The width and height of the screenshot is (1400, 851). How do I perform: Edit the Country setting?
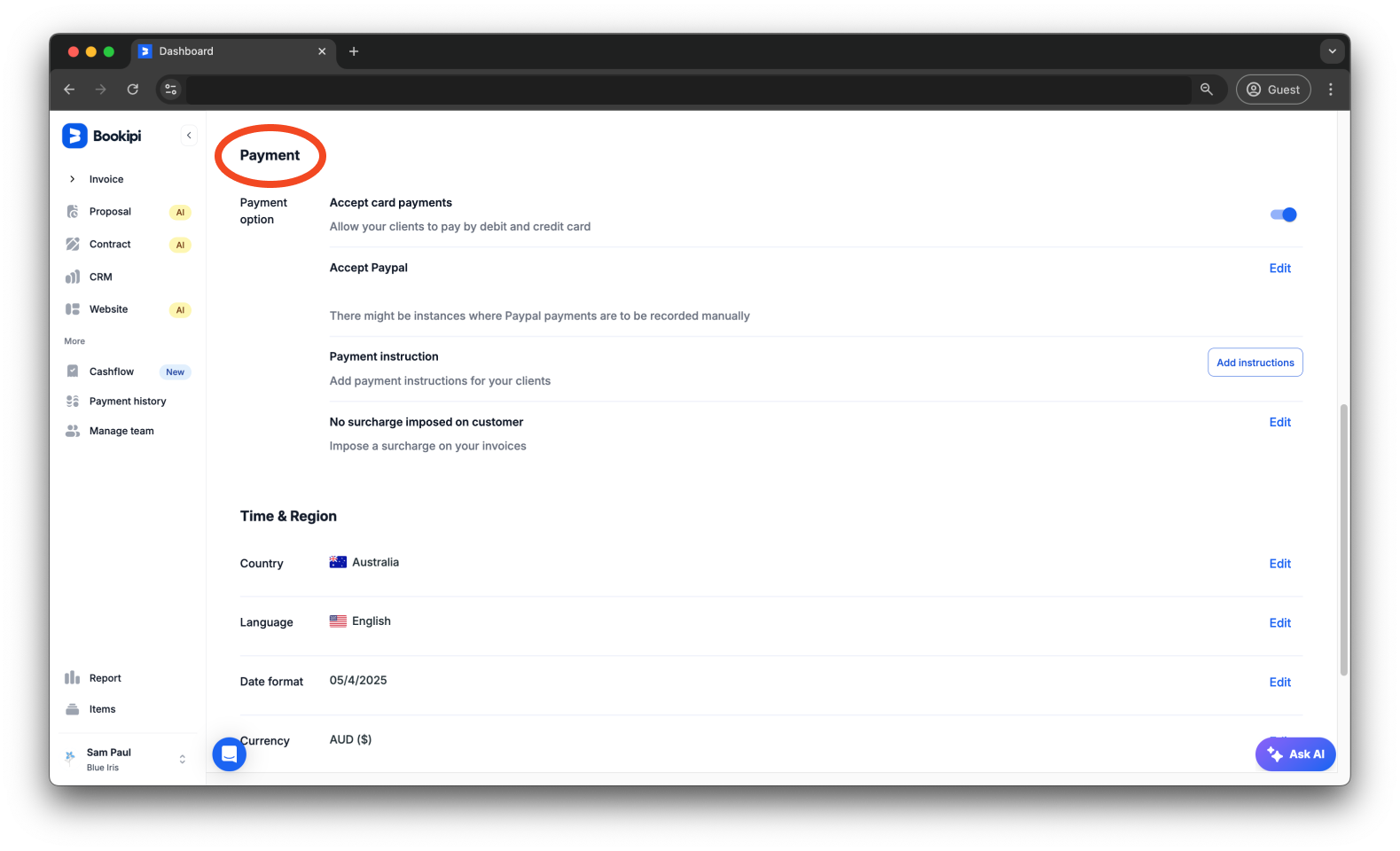pos(1279,564)
